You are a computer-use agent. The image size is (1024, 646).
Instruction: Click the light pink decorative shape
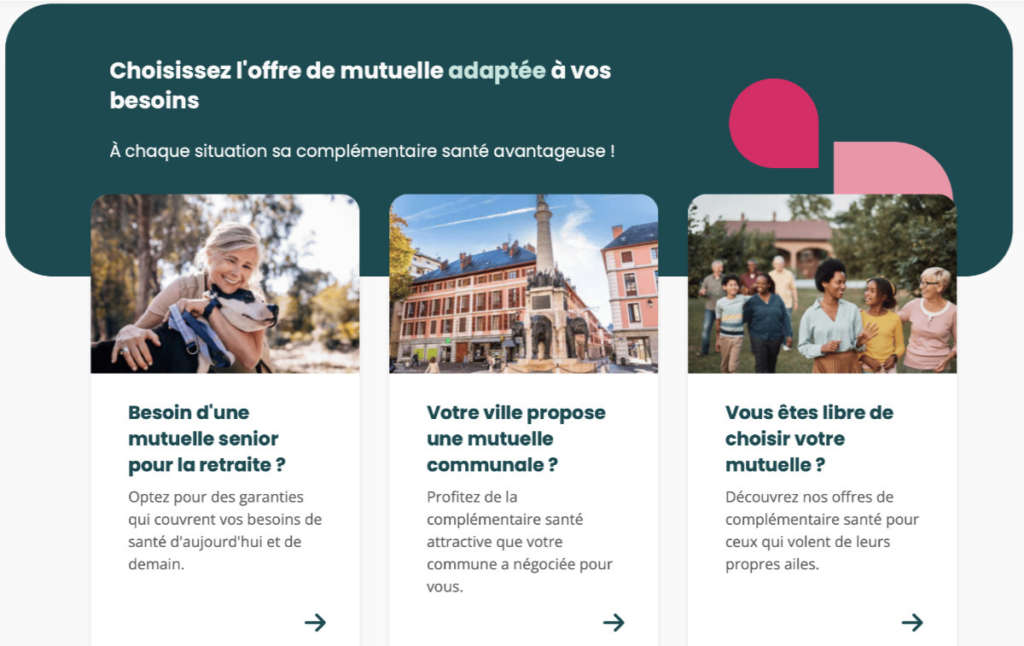click(891, 168)
